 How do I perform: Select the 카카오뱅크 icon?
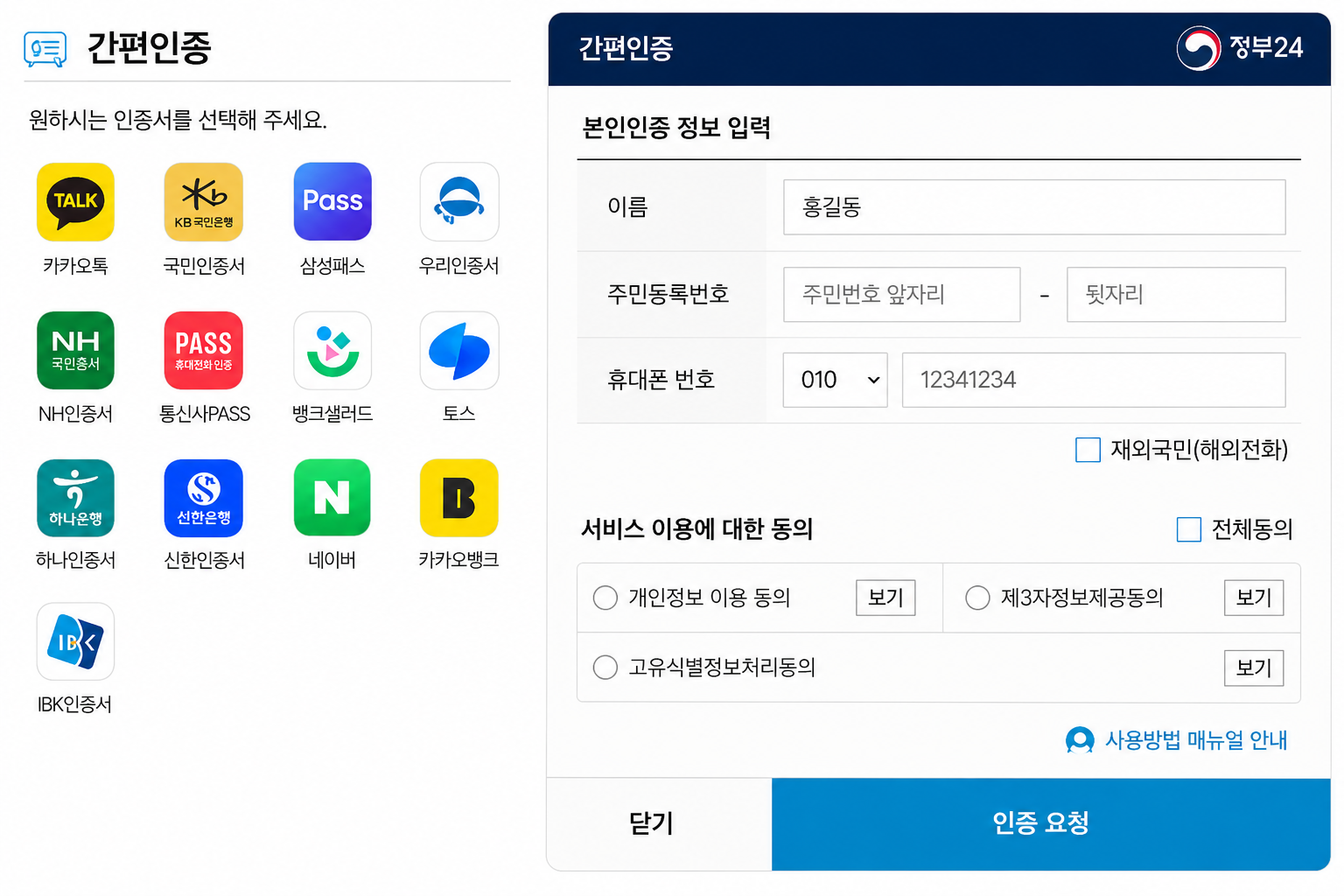(459, 498)
